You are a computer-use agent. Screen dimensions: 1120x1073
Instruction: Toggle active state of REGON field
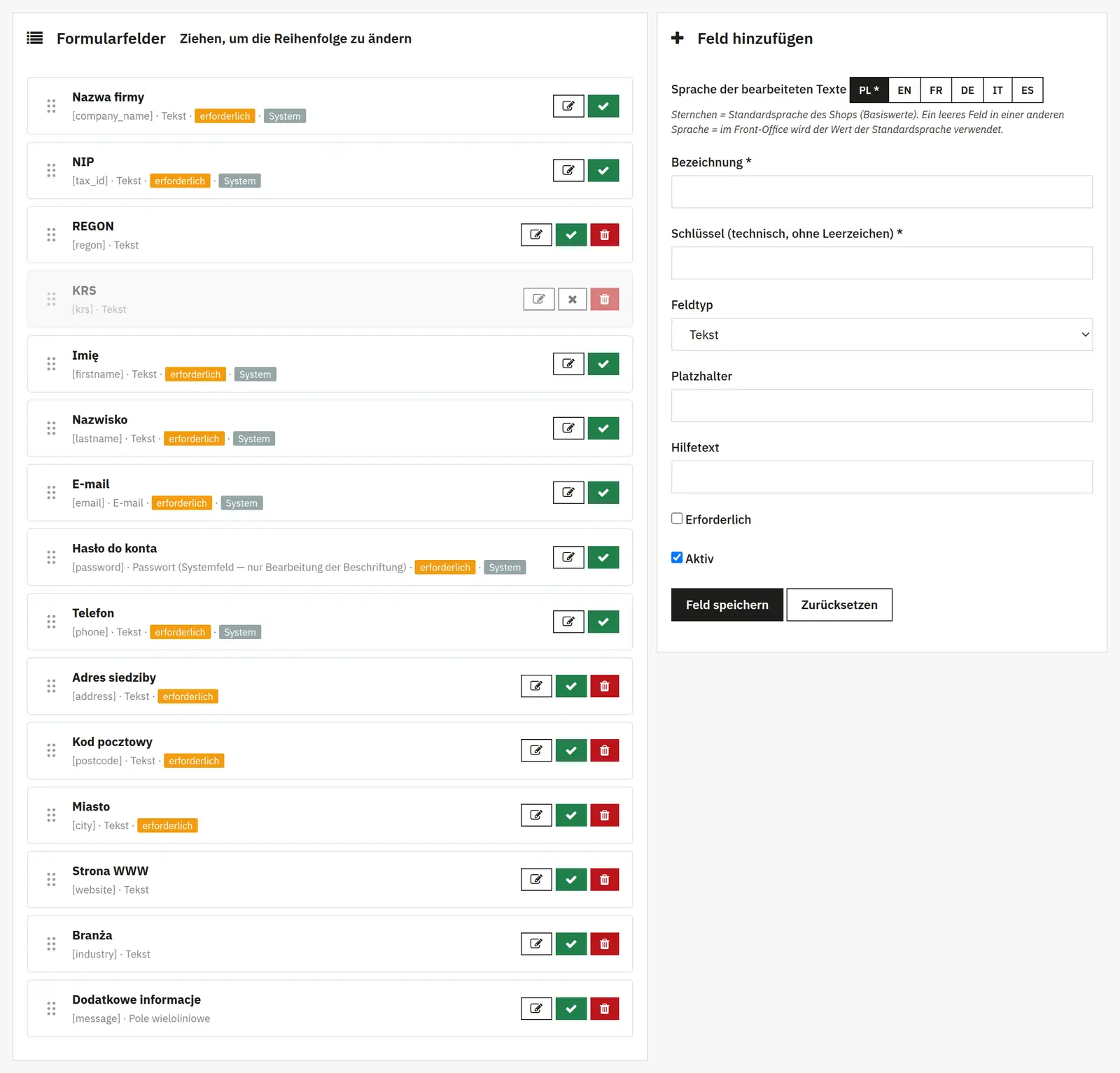(x=571, y=235)
